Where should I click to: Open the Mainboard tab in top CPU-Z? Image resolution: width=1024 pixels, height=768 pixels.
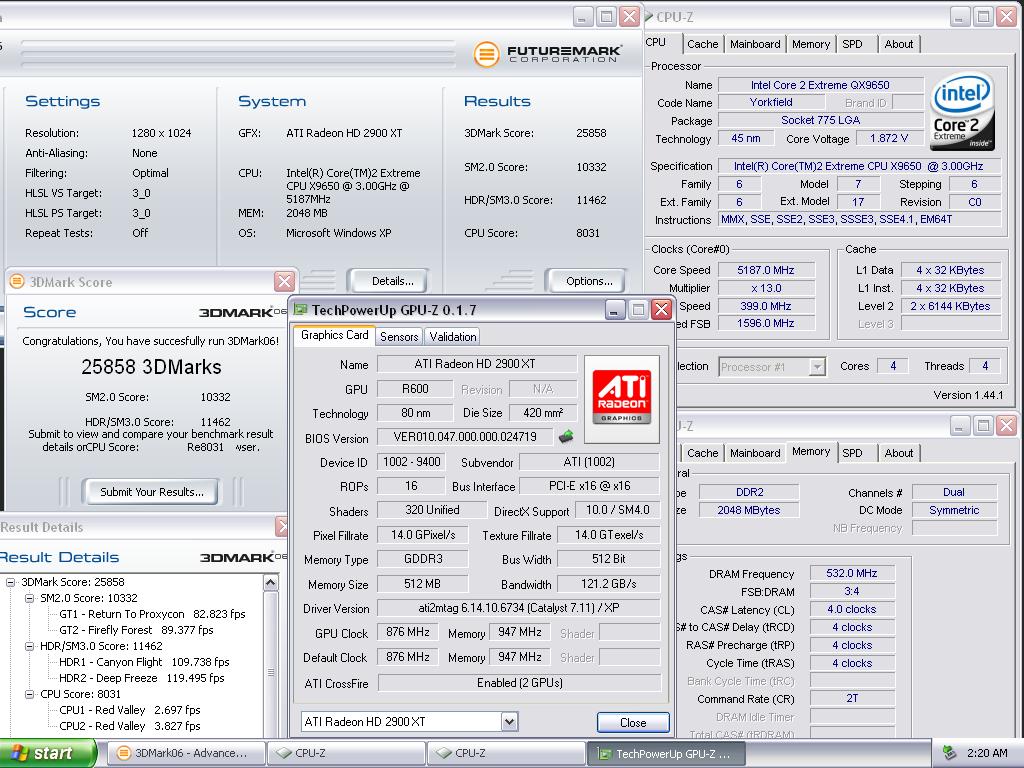click(755, 44)
